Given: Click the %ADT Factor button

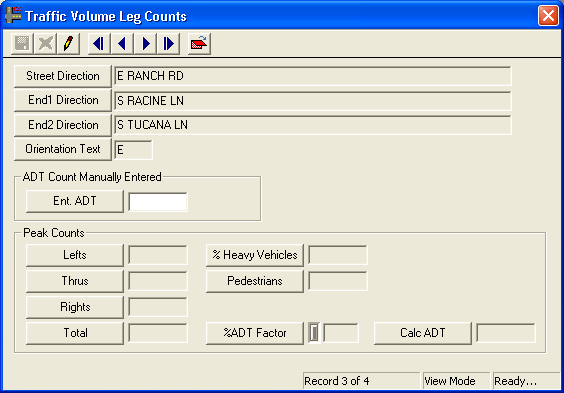Looking at the screenshot, I should [255, 333].
